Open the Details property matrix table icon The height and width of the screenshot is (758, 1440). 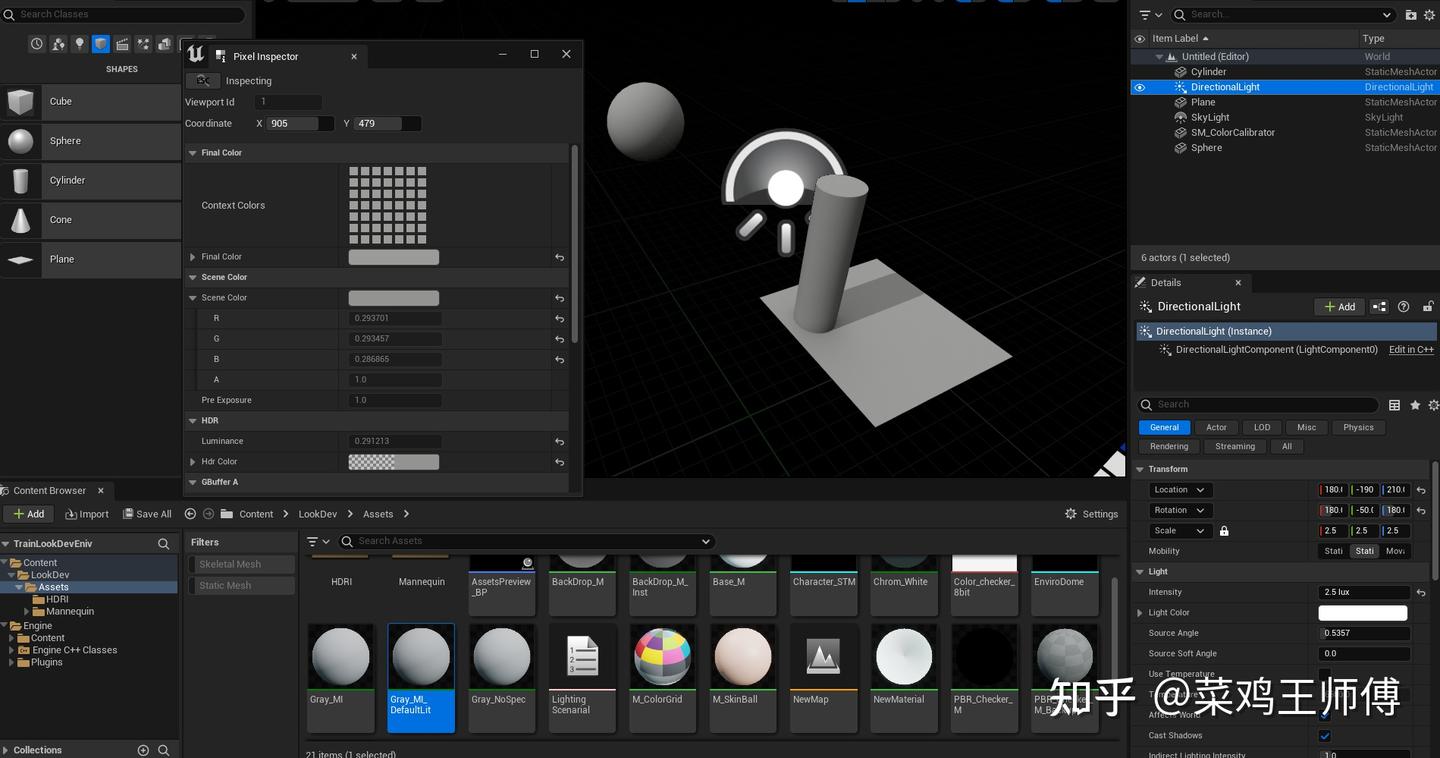point(1394,405)
